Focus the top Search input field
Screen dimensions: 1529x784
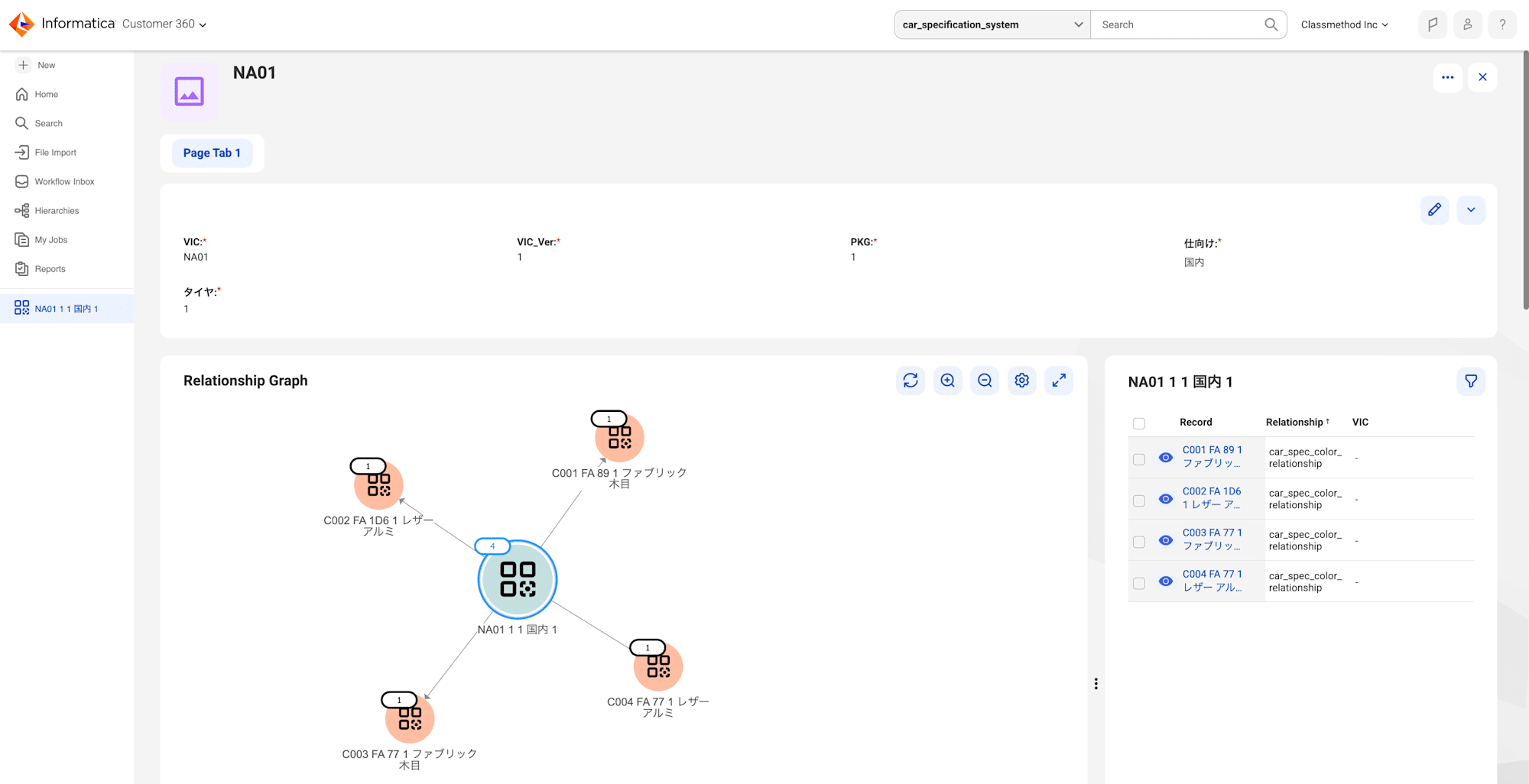(x=1177, y=24)
